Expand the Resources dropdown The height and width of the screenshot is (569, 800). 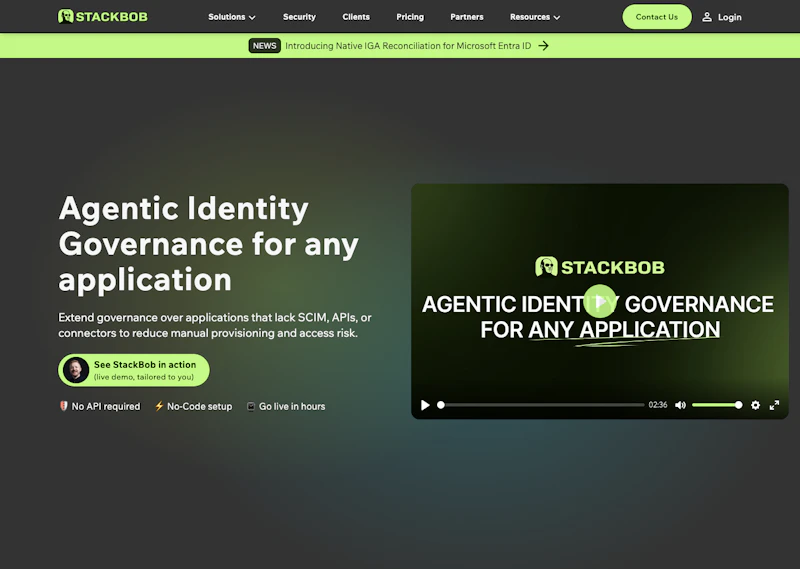point(535,17)
